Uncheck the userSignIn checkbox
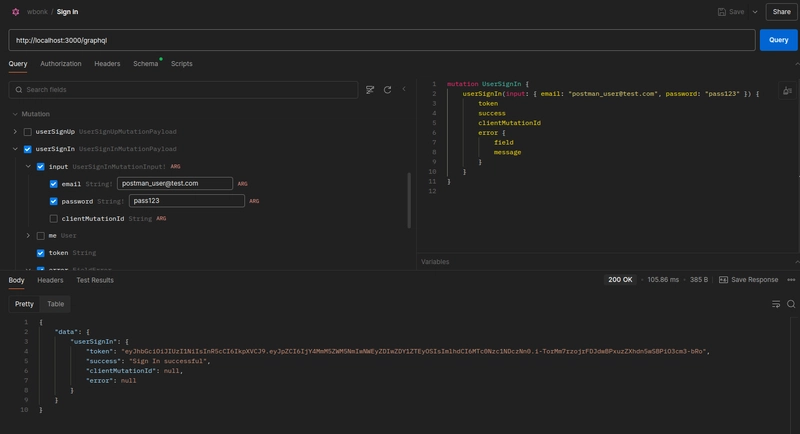This screenshot has height=434, width=800. point(28,149)
